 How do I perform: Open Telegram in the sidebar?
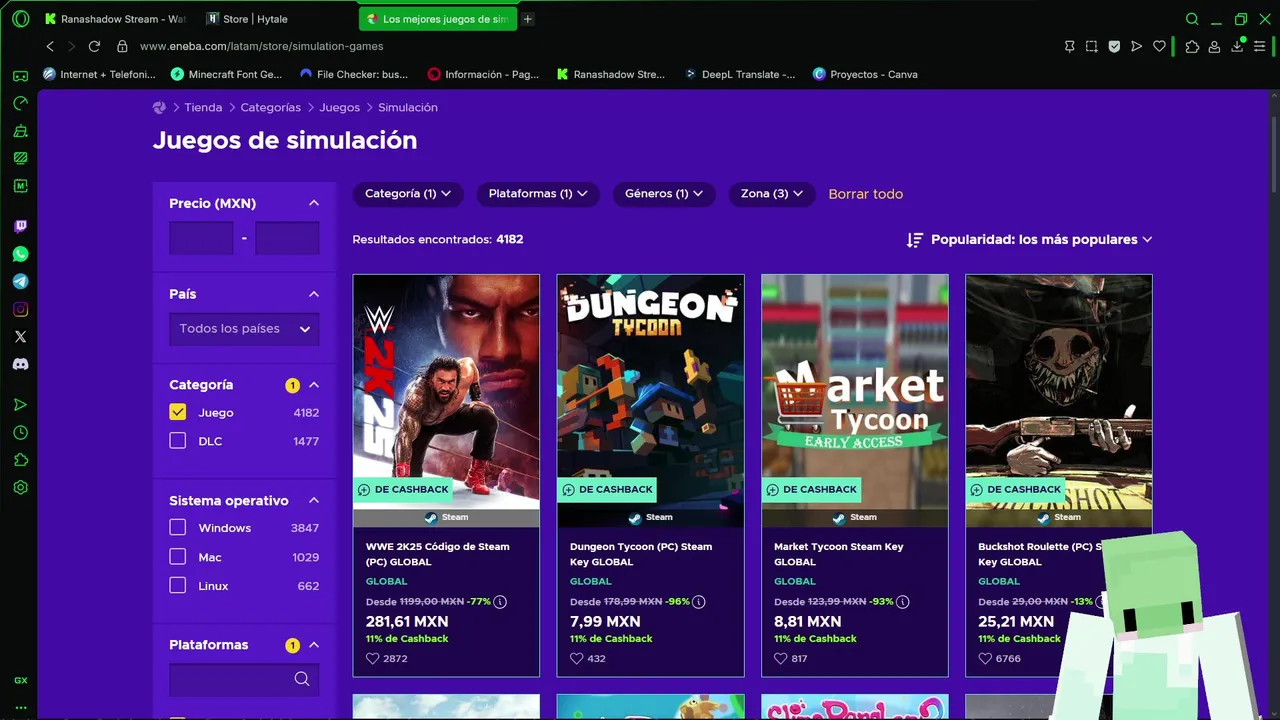pos(20,282)
